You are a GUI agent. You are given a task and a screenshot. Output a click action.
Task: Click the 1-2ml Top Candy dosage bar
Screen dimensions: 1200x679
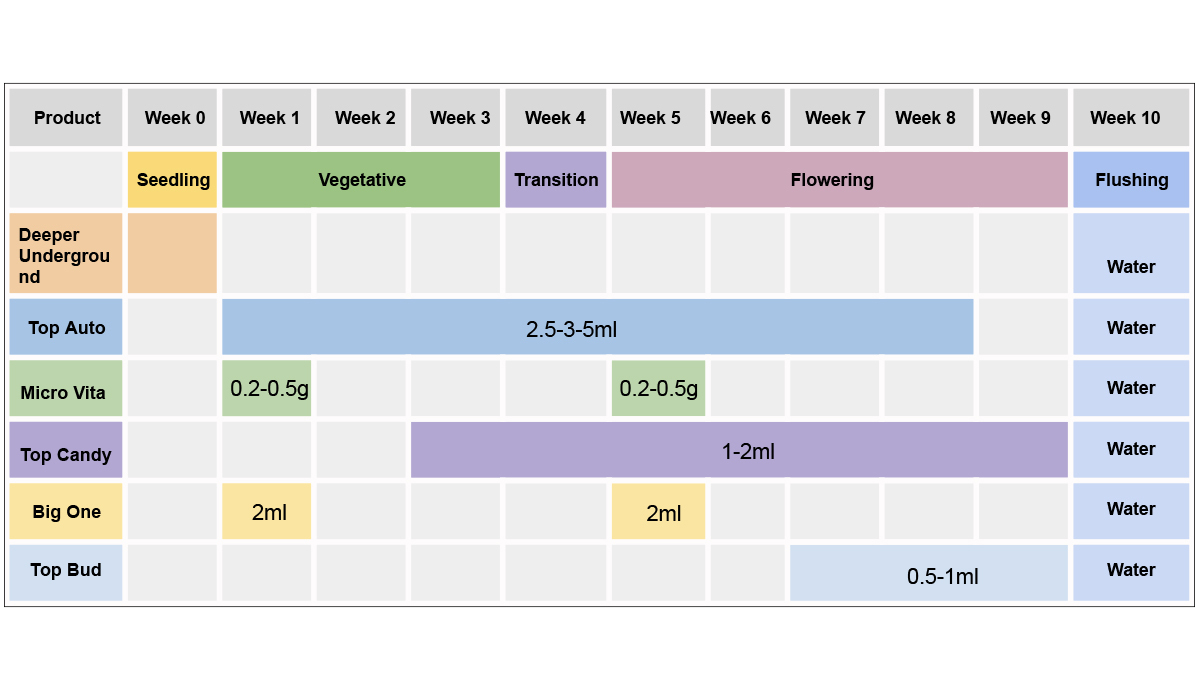739,451
